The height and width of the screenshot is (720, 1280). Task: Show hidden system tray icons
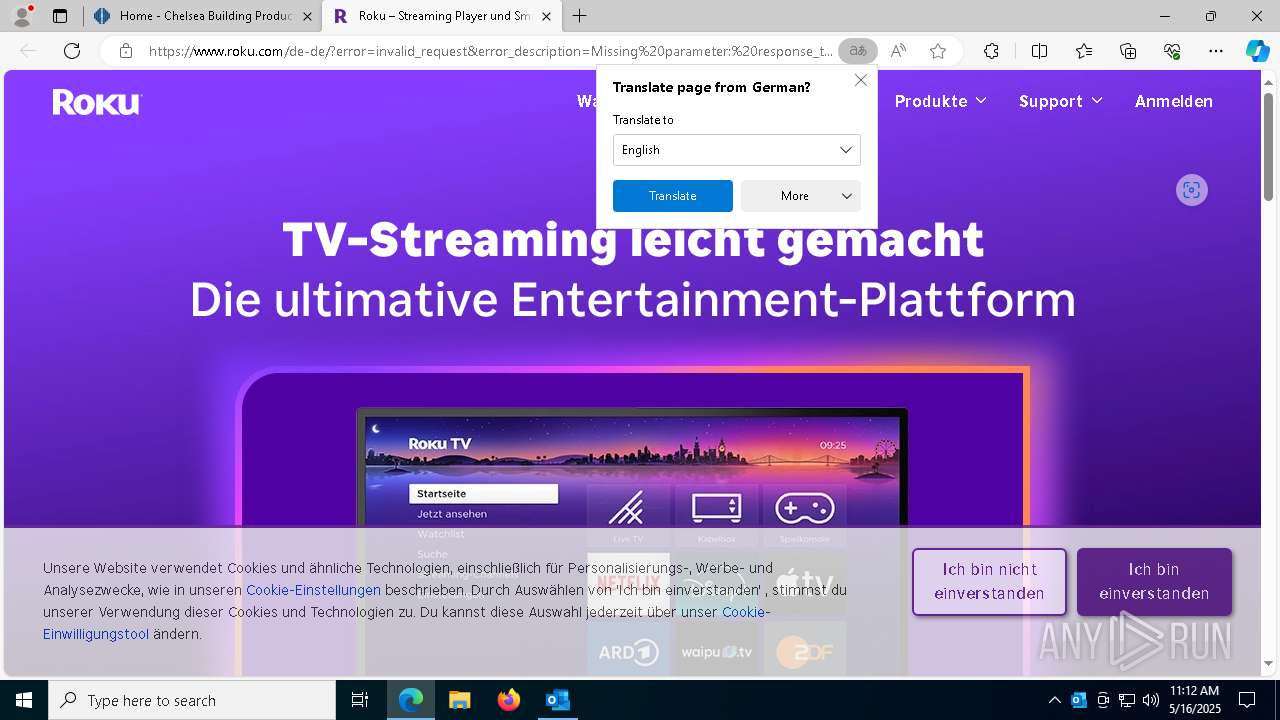(1054, 700)
